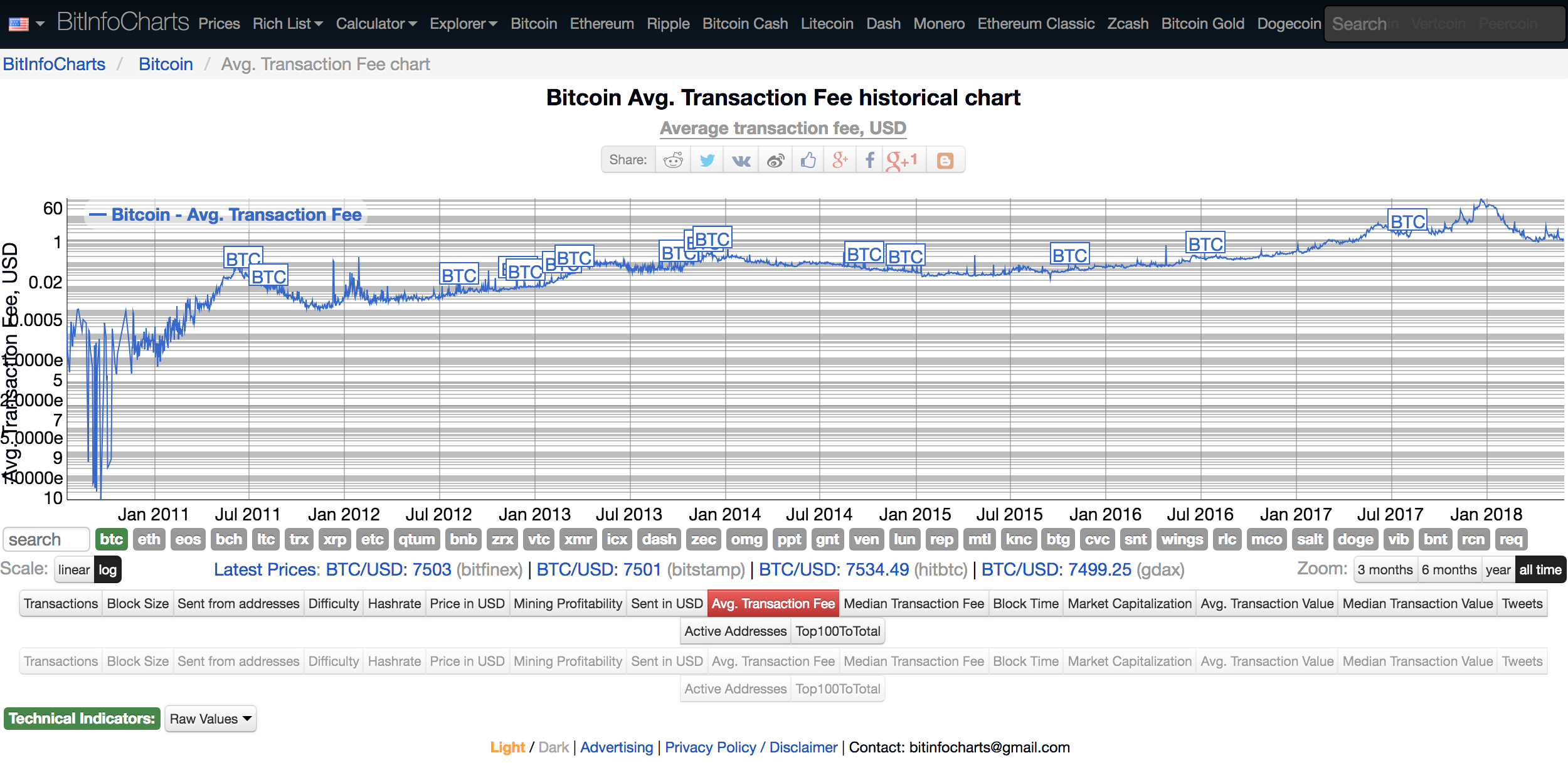Click the VK share icon
This screenshot has width=1568, height=775.
coord(741,160)
